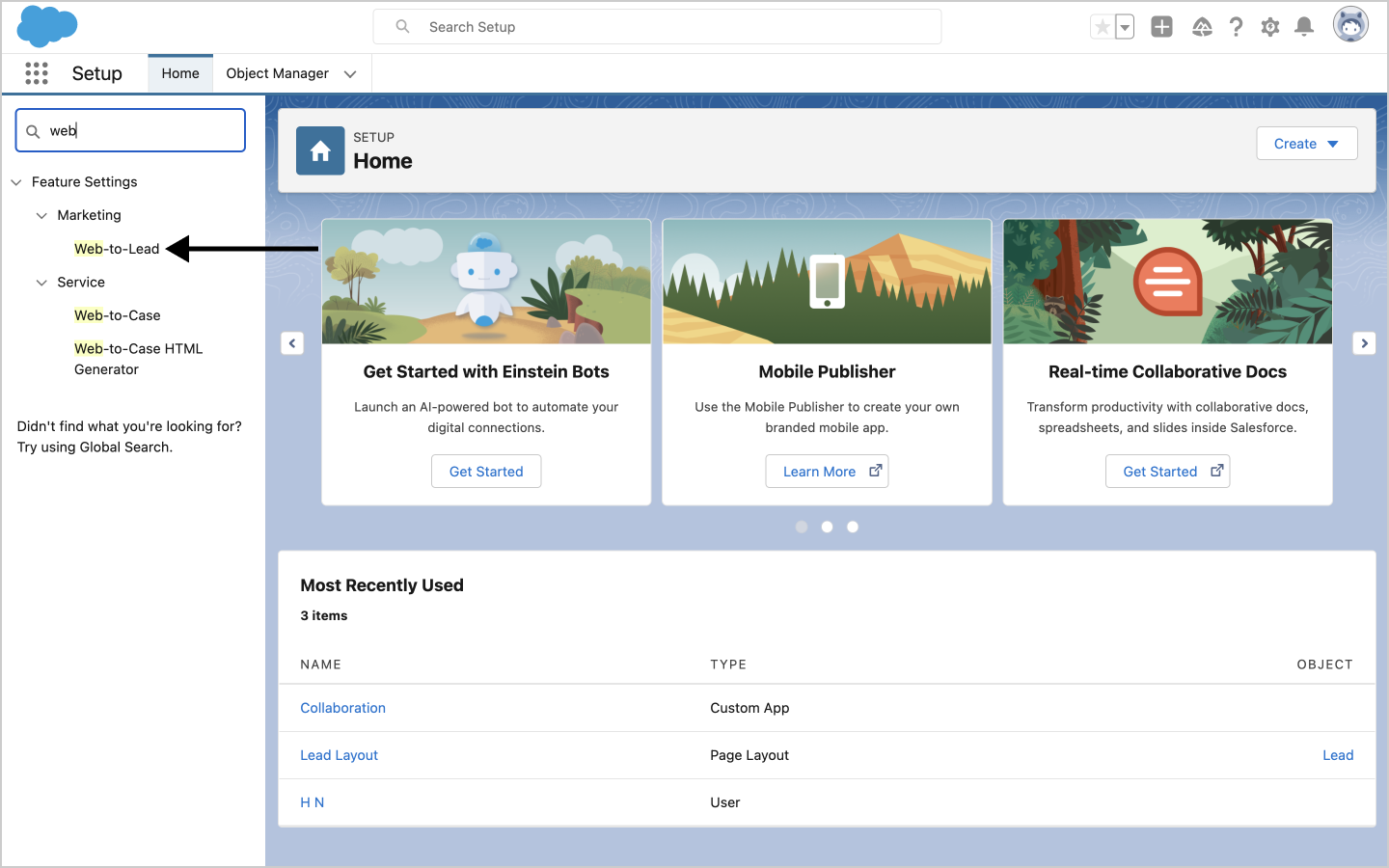Open the Create dropdown button

point(1306,144)
